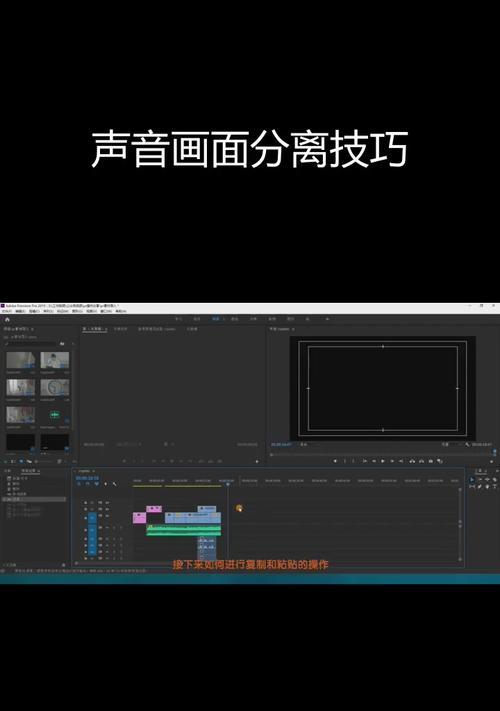
Task: Open the 序列 (Sequence) menu
Action: (x=49, y=312)
